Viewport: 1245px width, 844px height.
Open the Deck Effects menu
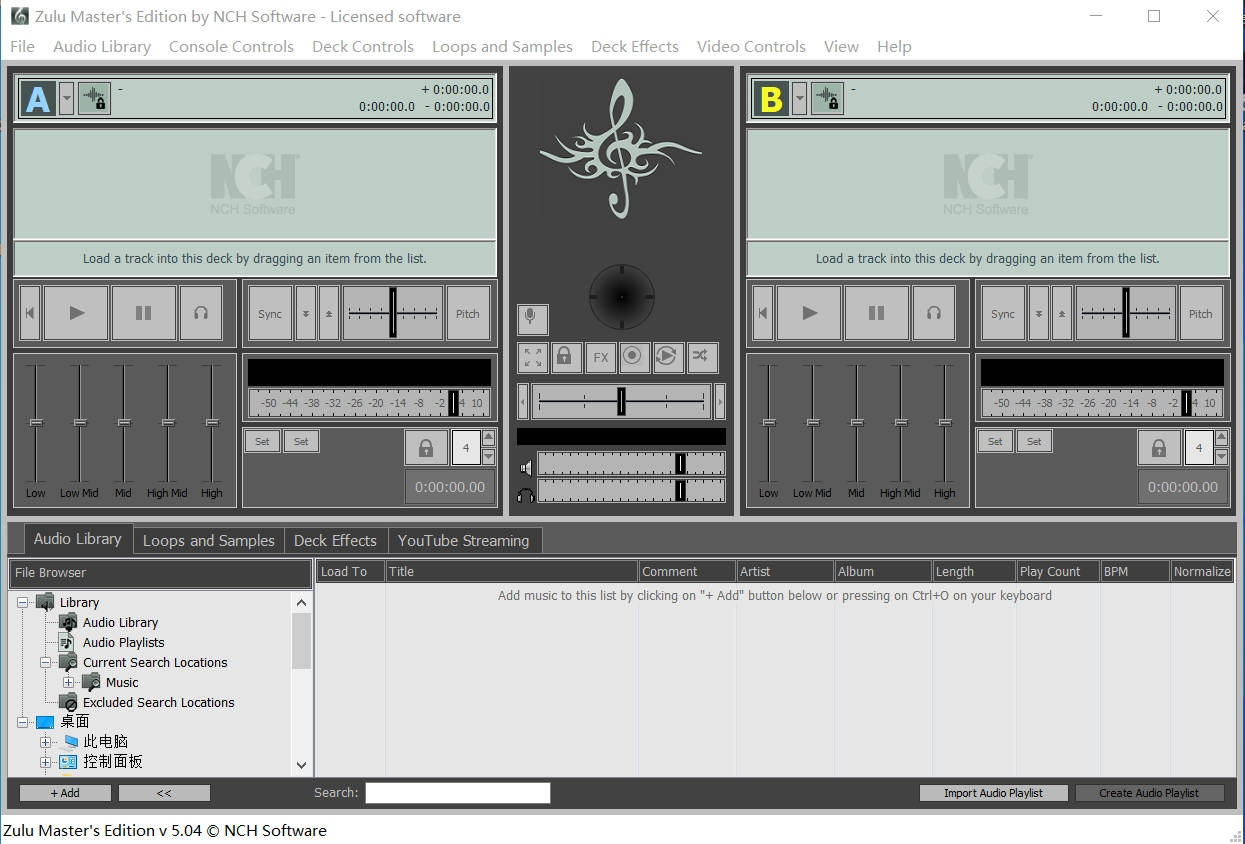635,46
